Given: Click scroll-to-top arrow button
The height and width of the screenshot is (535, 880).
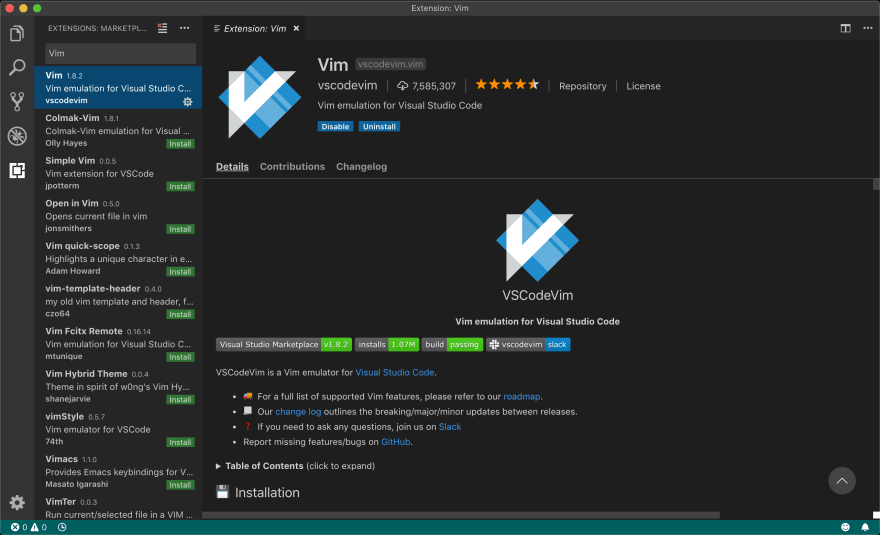Looking at the screenshot, I should [842, 481].
